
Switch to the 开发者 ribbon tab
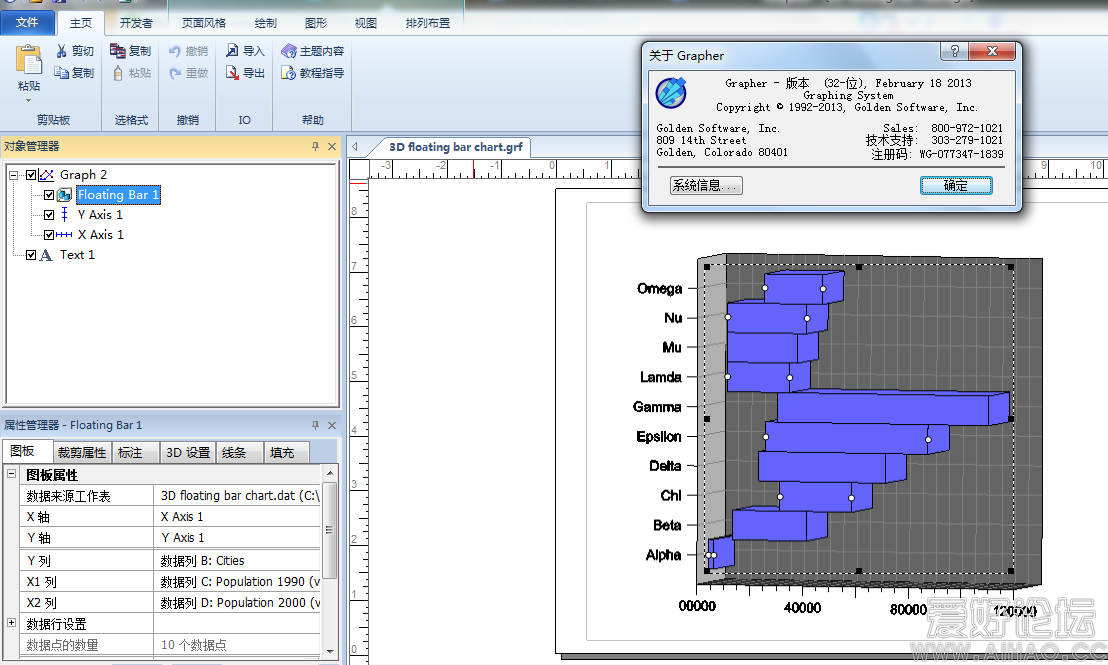coord(136,23)
